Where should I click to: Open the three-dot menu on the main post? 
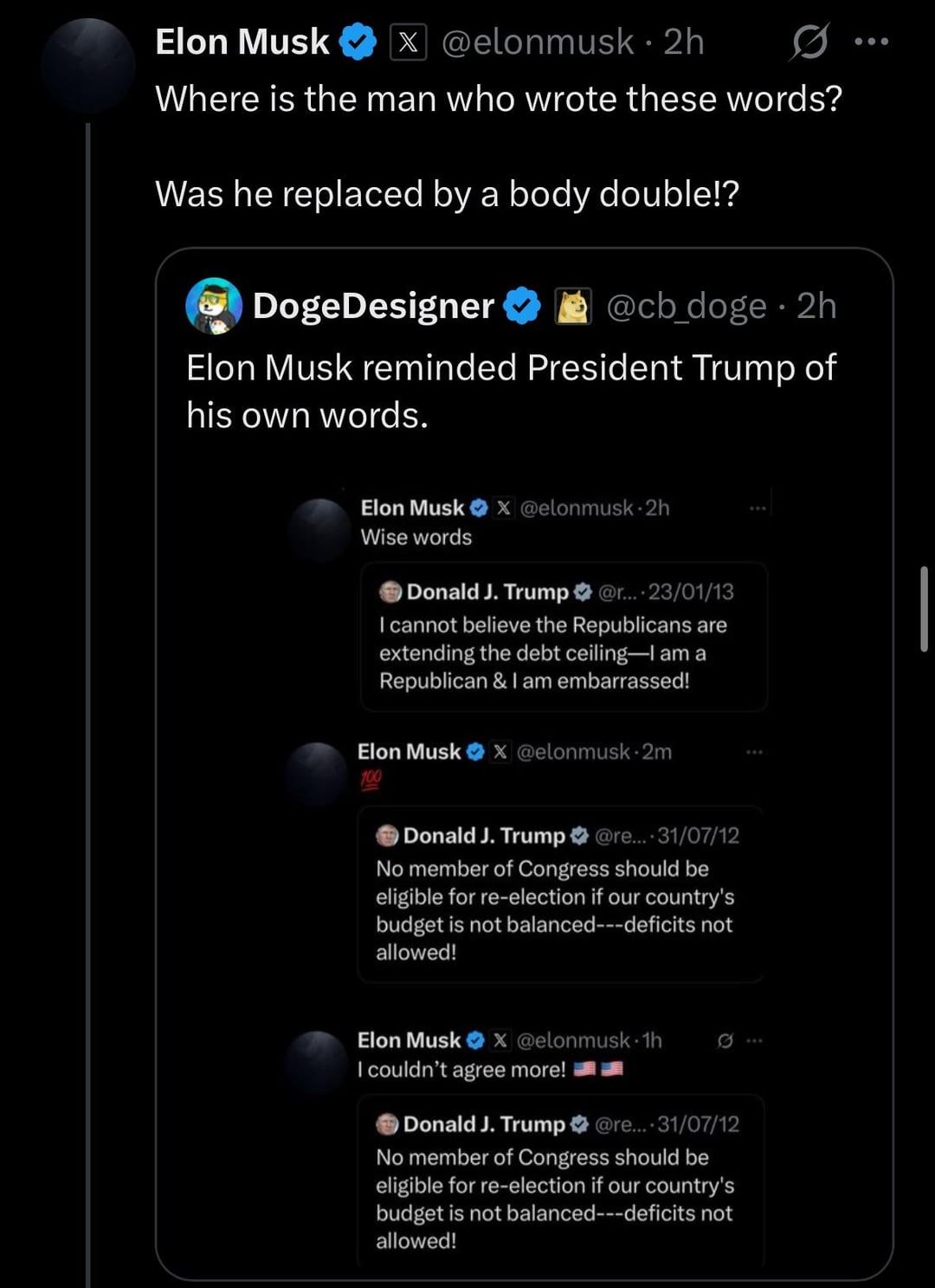click(871, 42)
